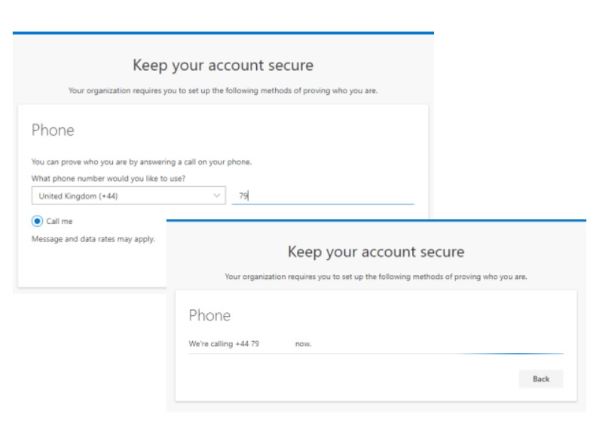The image size is (600, 430).
Task: Select the Call me radio button
Action: [x=37, y=221]
